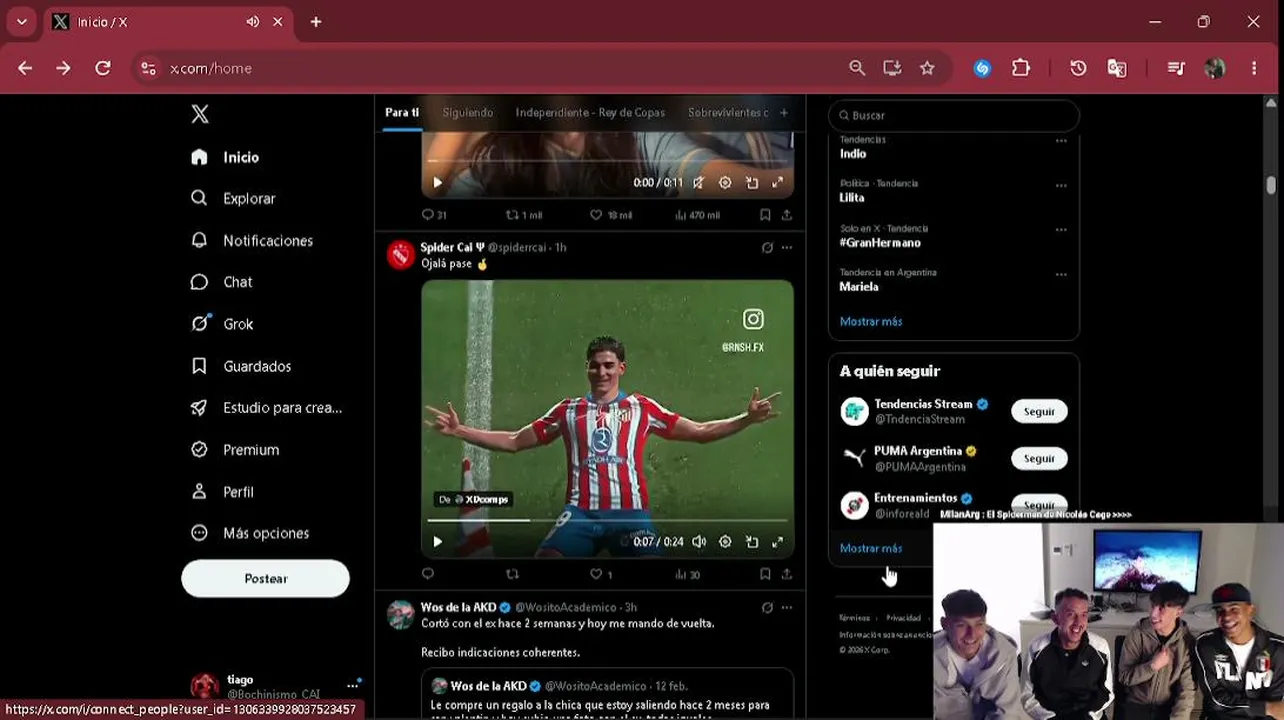
Task: Open options for the Indio trend
Action: point(1061,141)
